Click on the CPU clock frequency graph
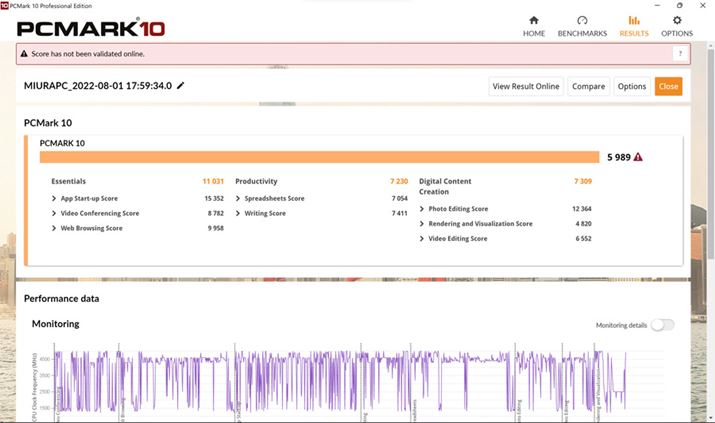The height and width of the screenshot is (423, 715). (340, 380)
